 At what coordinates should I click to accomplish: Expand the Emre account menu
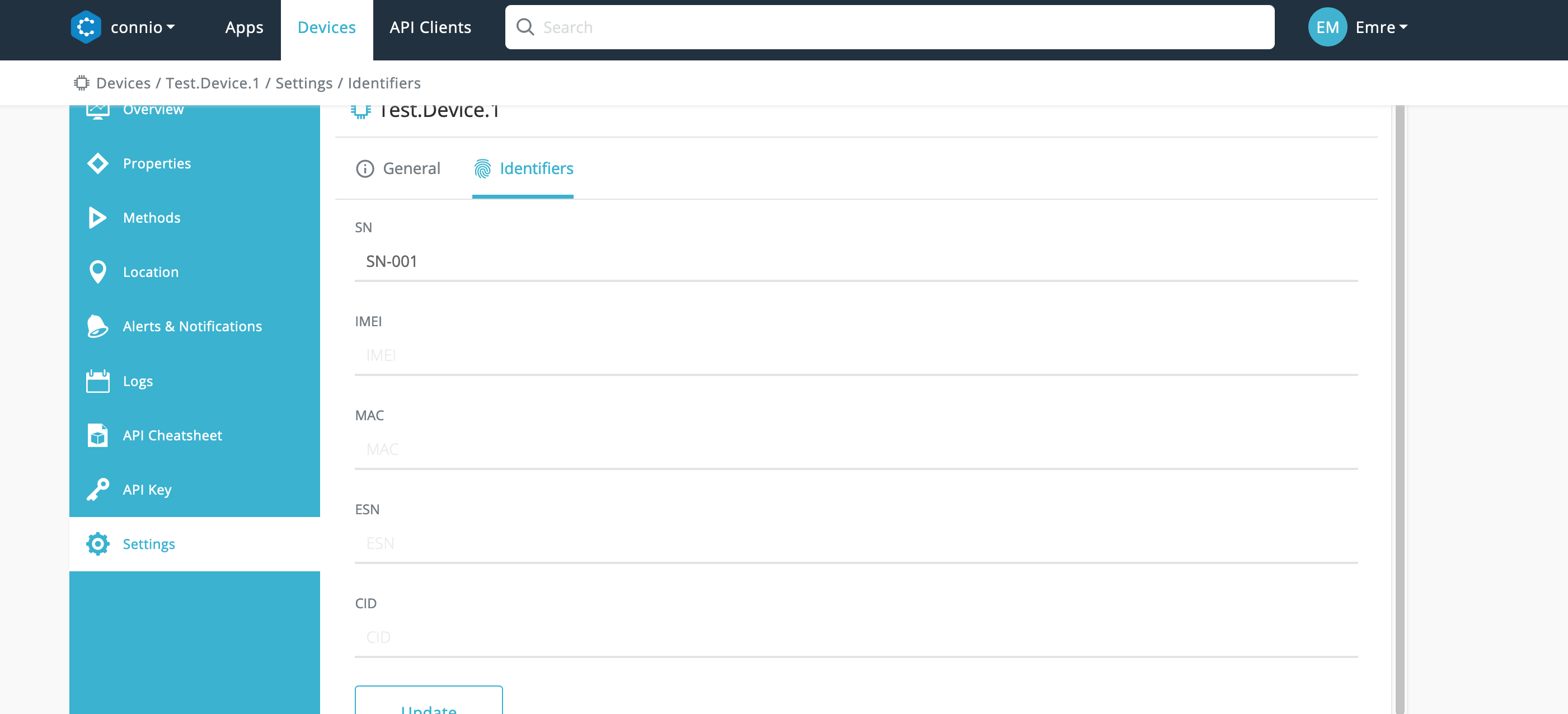click(1382, 27)
